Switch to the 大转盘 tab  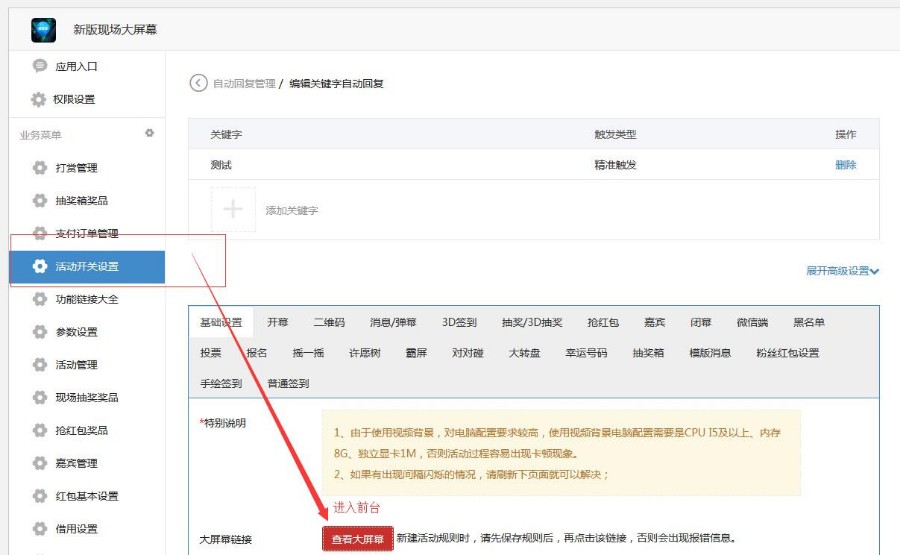click(524, 353)
